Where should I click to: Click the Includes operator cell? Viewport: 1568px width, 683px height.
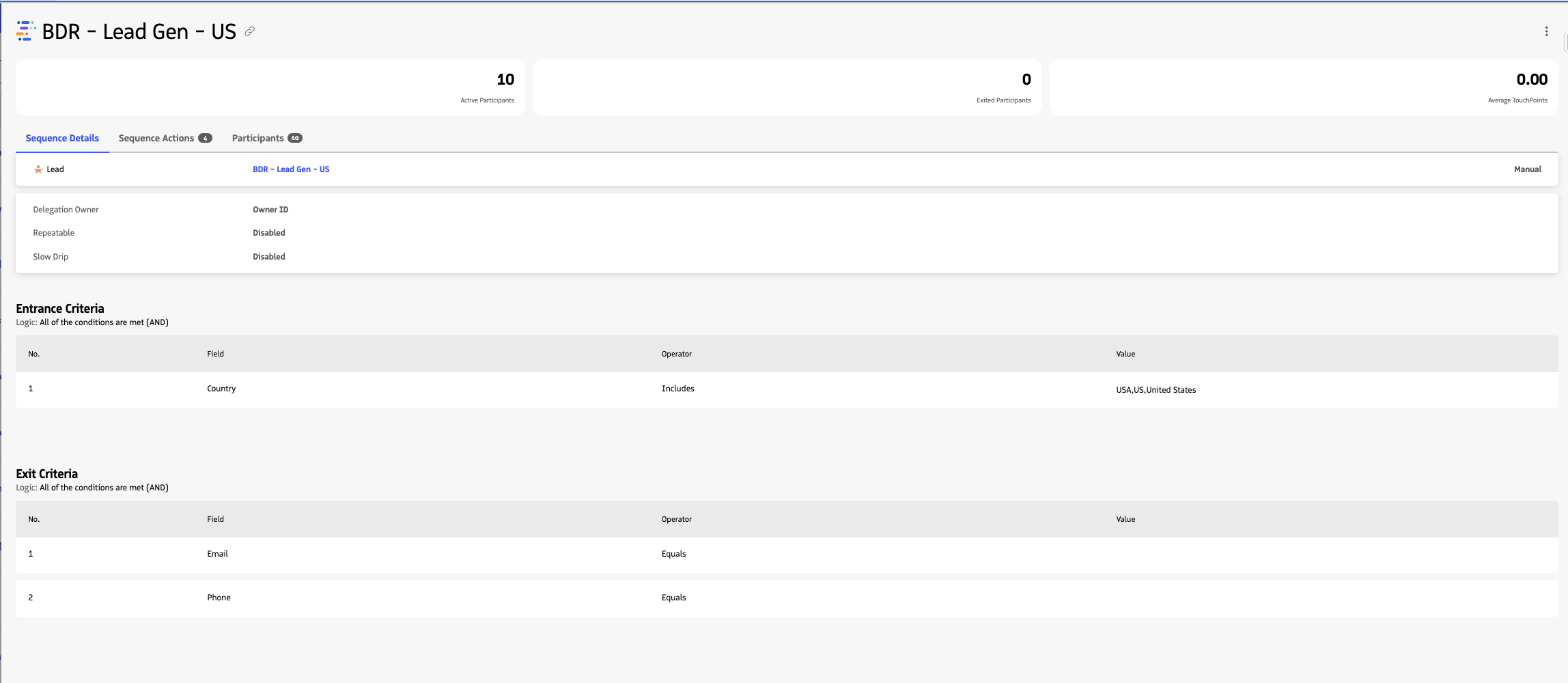point(677,389)
